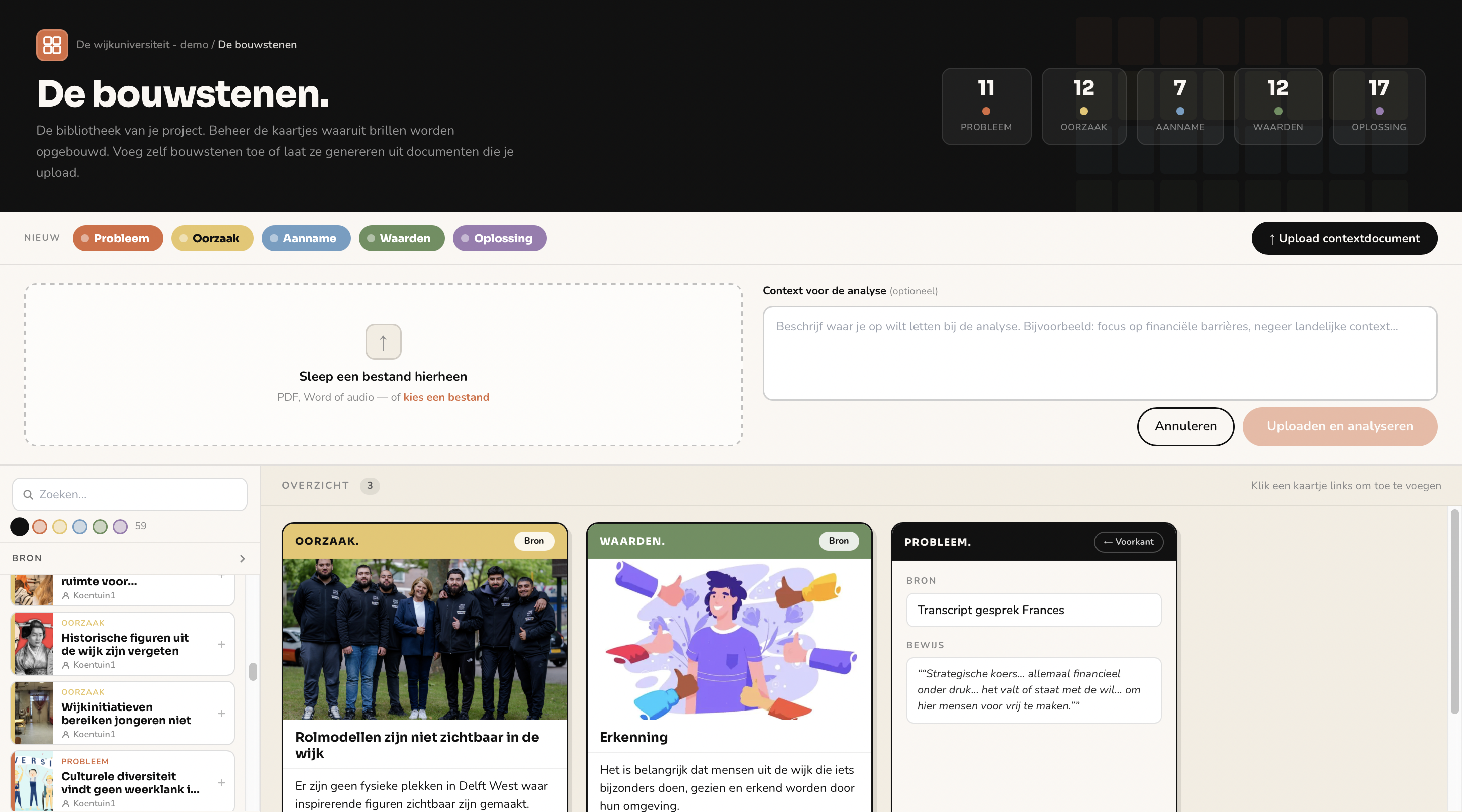Click Annuleren button
Viewport: 1462px width, 812px height.
point(1185,427)
